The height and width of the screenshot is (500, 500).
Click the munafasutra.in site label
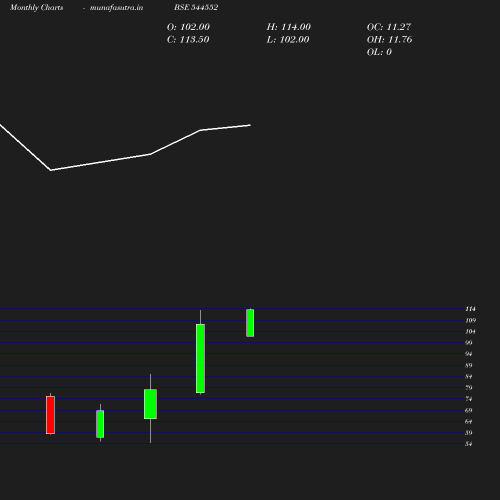[116, 8]
